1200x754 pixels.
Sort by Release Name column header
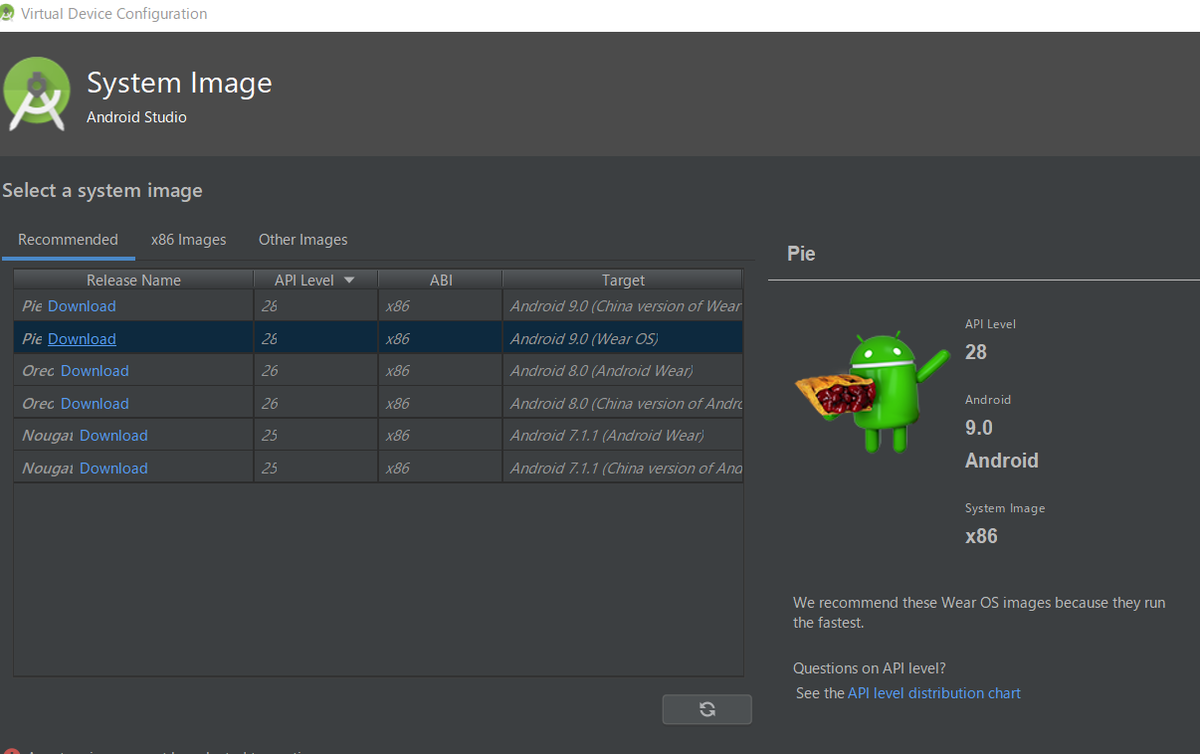[x=134, y=280]
